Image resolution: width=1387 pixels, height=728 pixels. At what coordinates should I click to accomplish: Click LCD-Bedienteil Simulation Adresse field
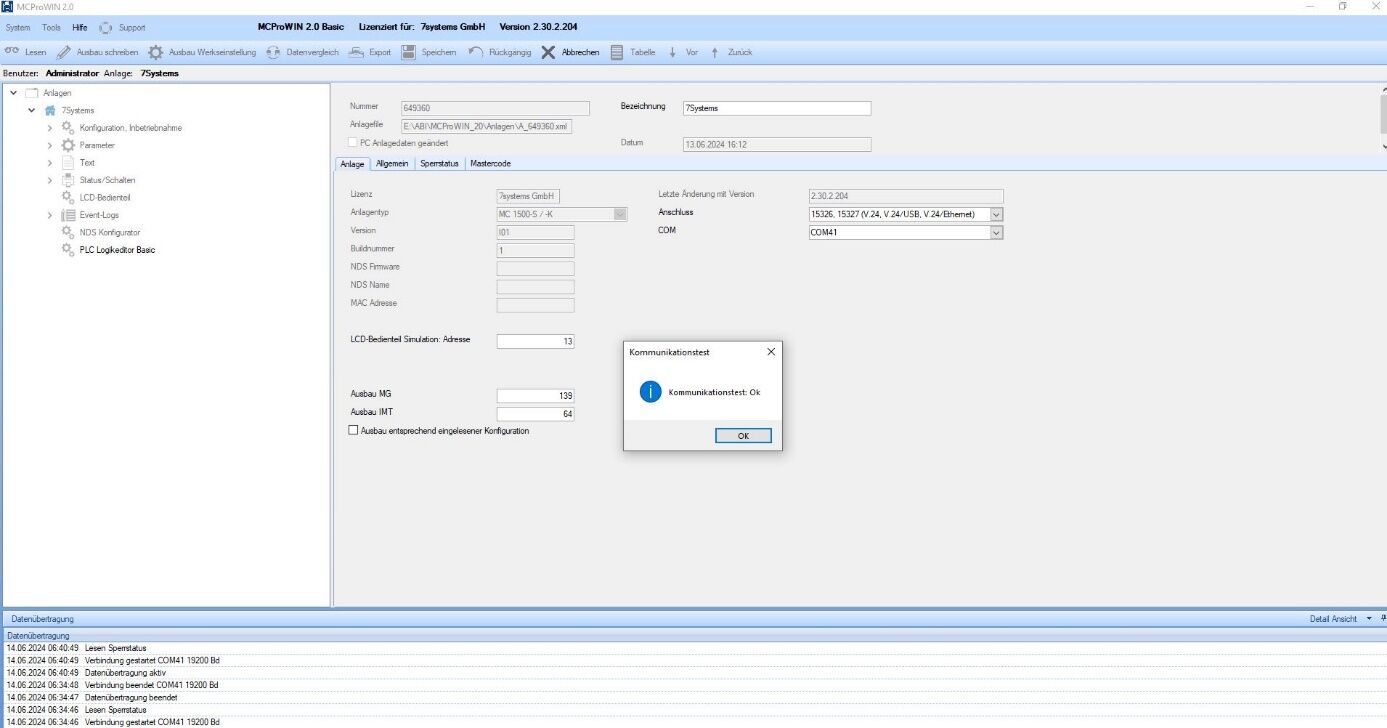pyautogui.click(x=536, y=341)
